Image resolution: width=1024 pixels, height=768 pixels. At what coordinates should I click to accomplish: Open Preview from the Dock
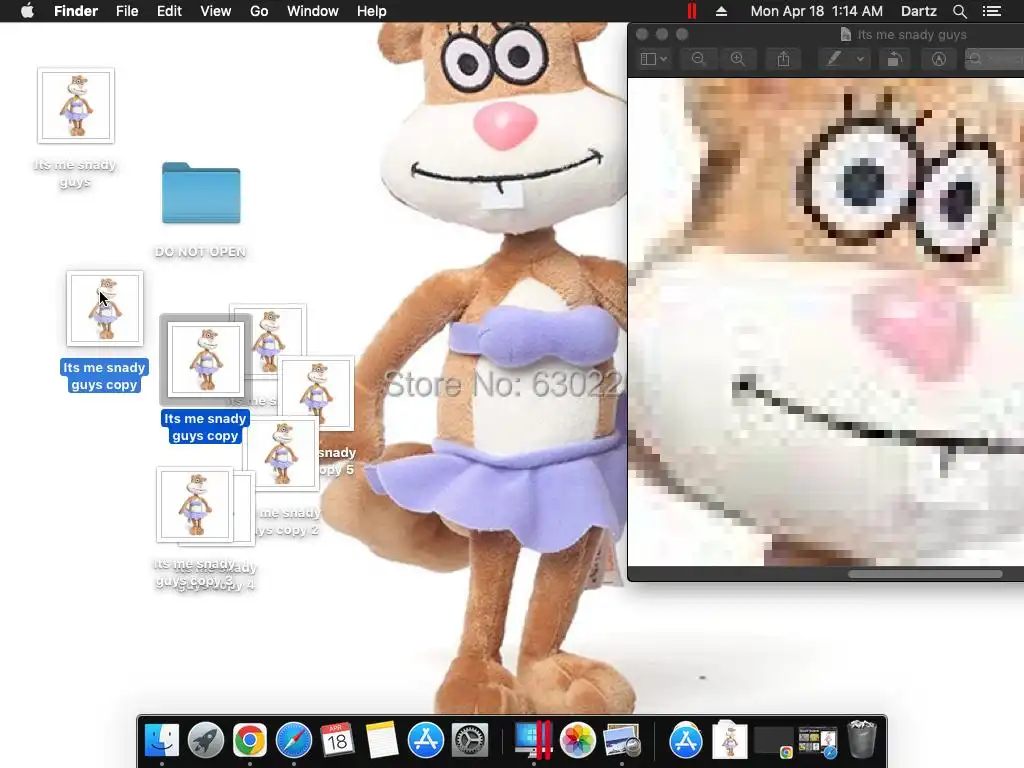(622, 740)
